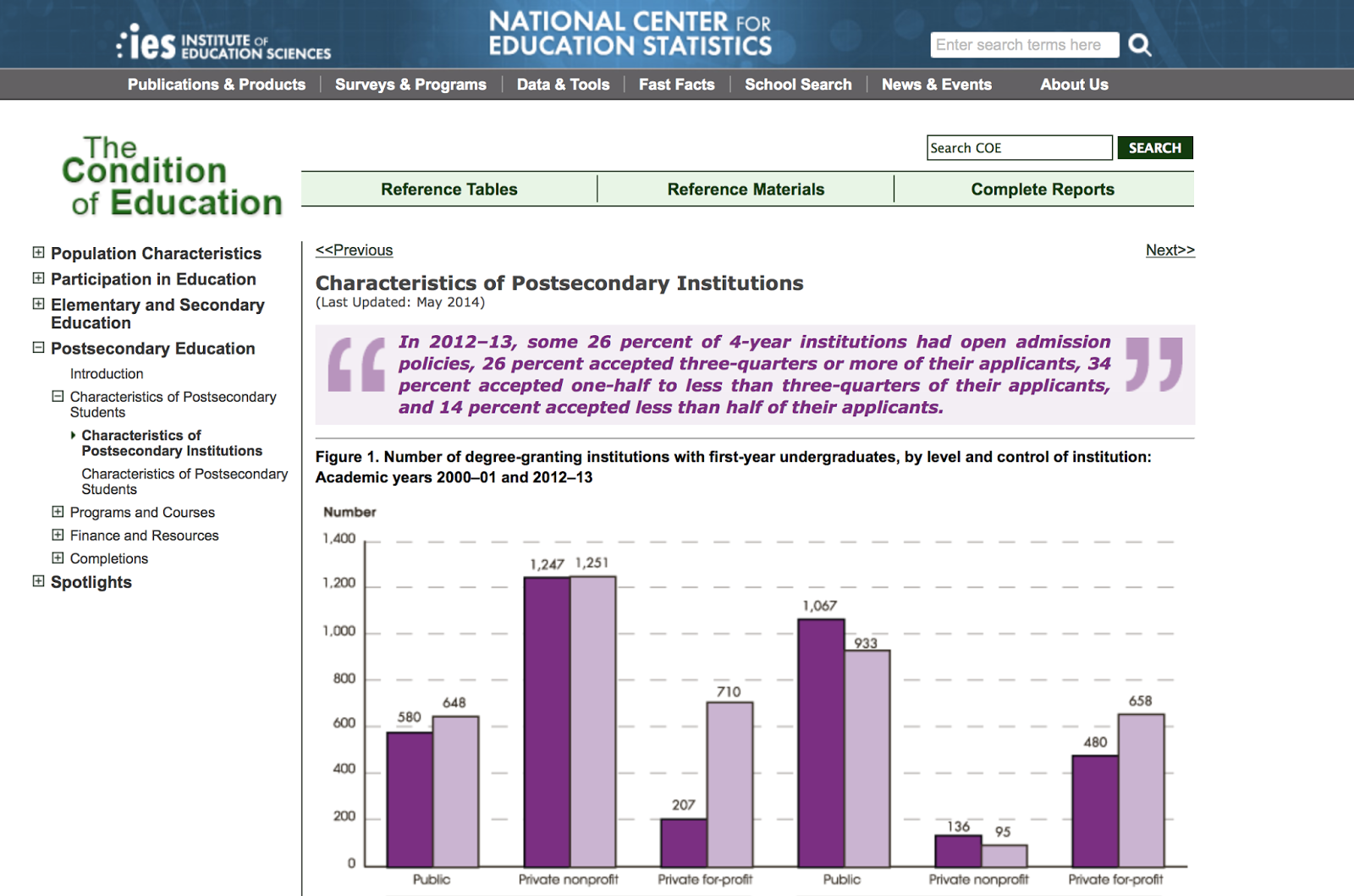Viewport: 1354px width, 896px height.
Task: Switch to the Complete Reports tab
Action: [1043, 190]
